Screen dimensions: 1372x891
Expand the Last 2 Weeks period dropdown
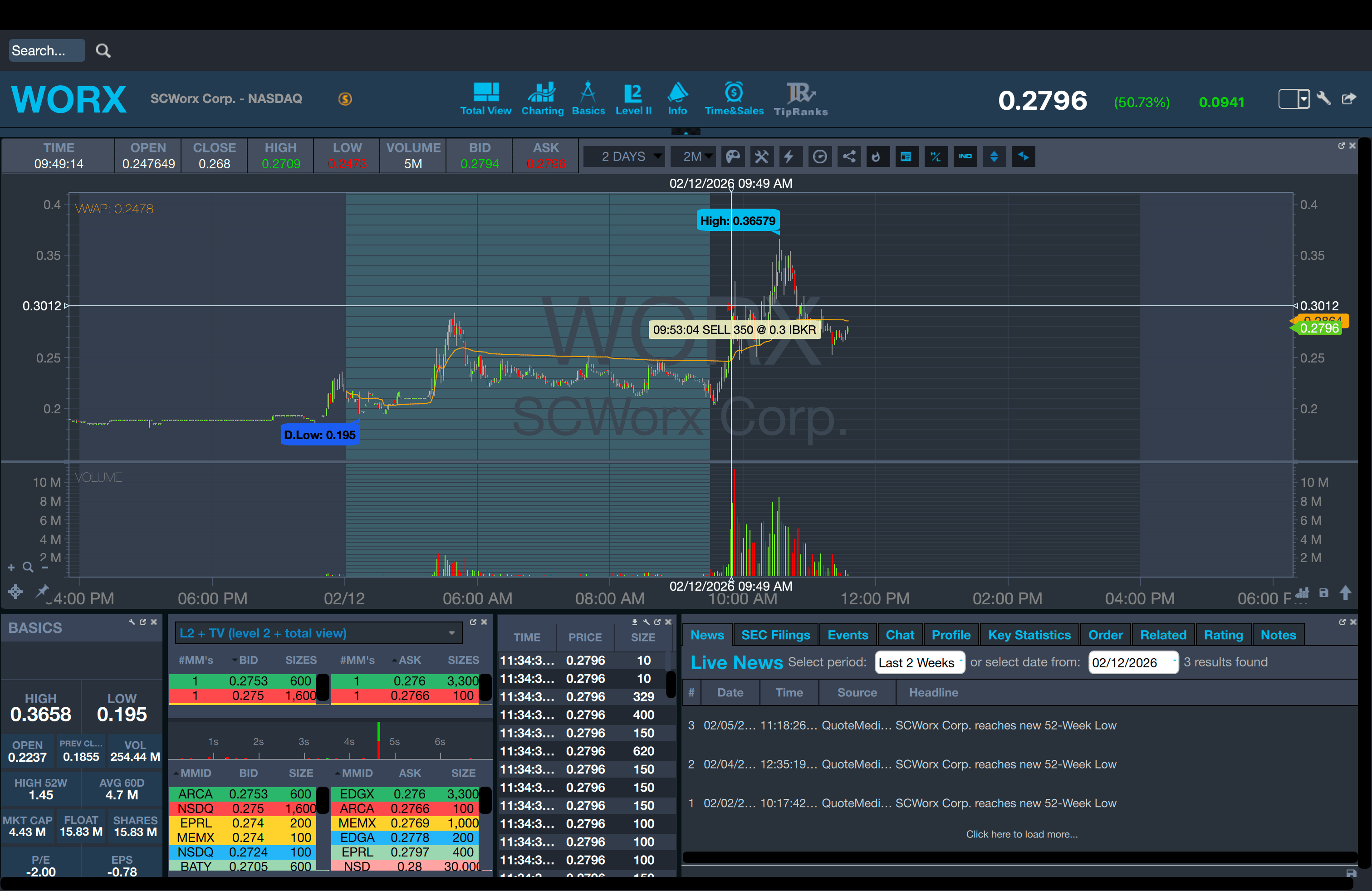919,662
